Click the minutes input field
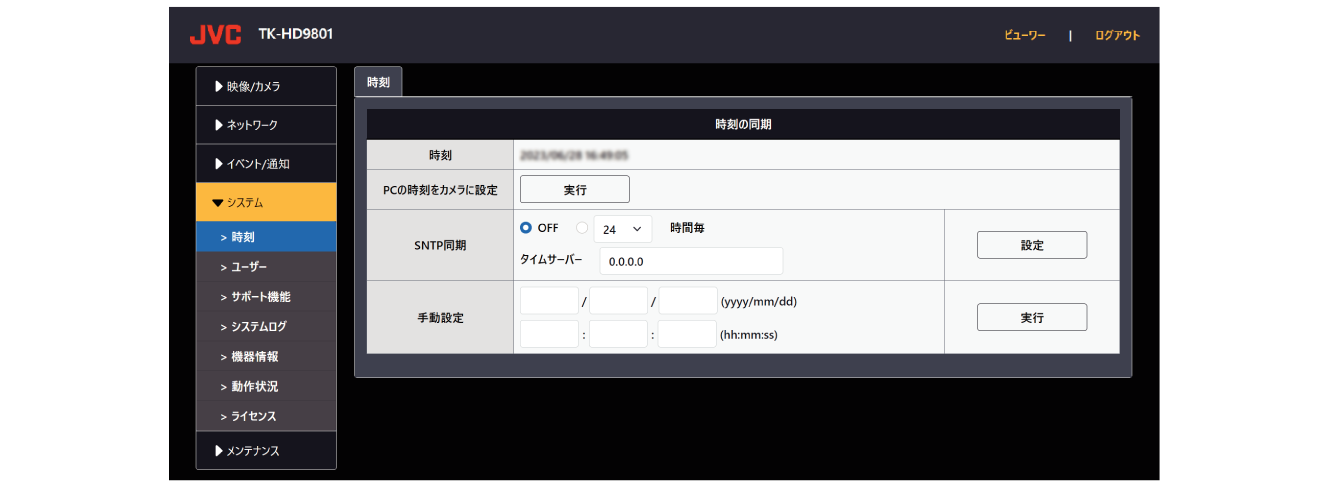1328x487 pixels. click(x=619, y=334)
